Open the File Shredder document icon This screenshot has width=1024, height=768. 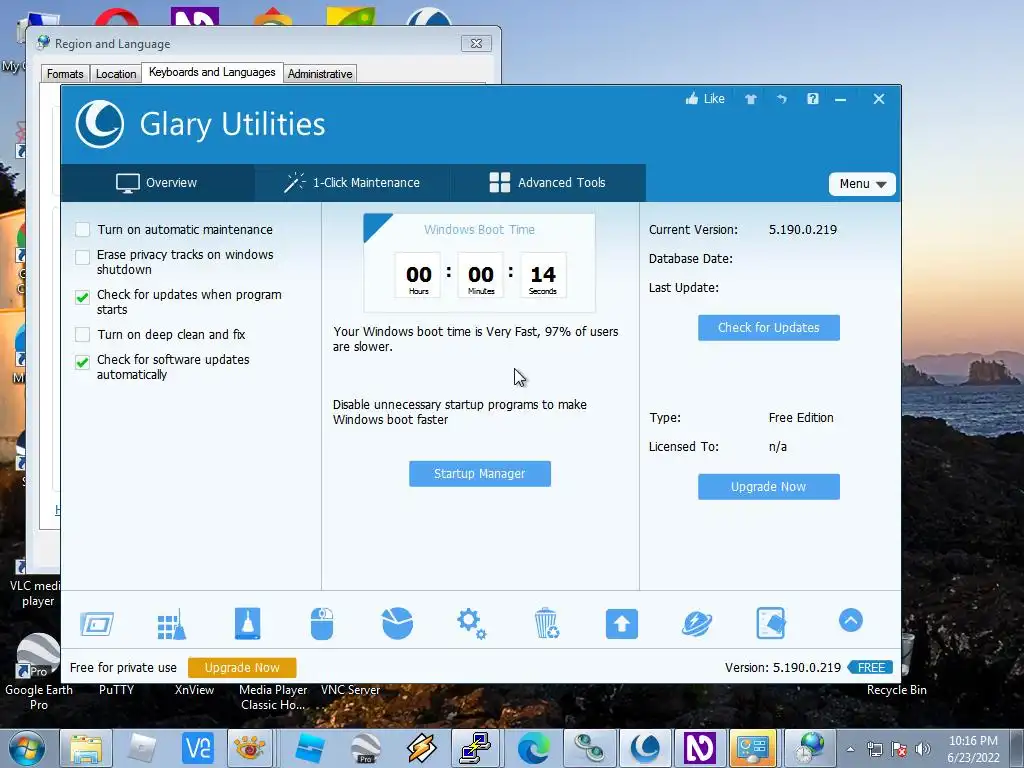click(771, 623)
